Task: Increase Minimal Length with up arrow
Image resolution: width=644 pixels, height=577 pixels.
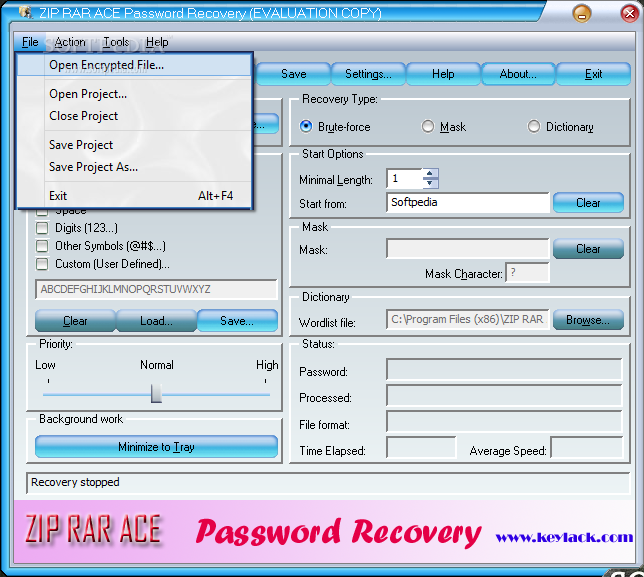Action: pyautogui.click(x=430, y=173)
